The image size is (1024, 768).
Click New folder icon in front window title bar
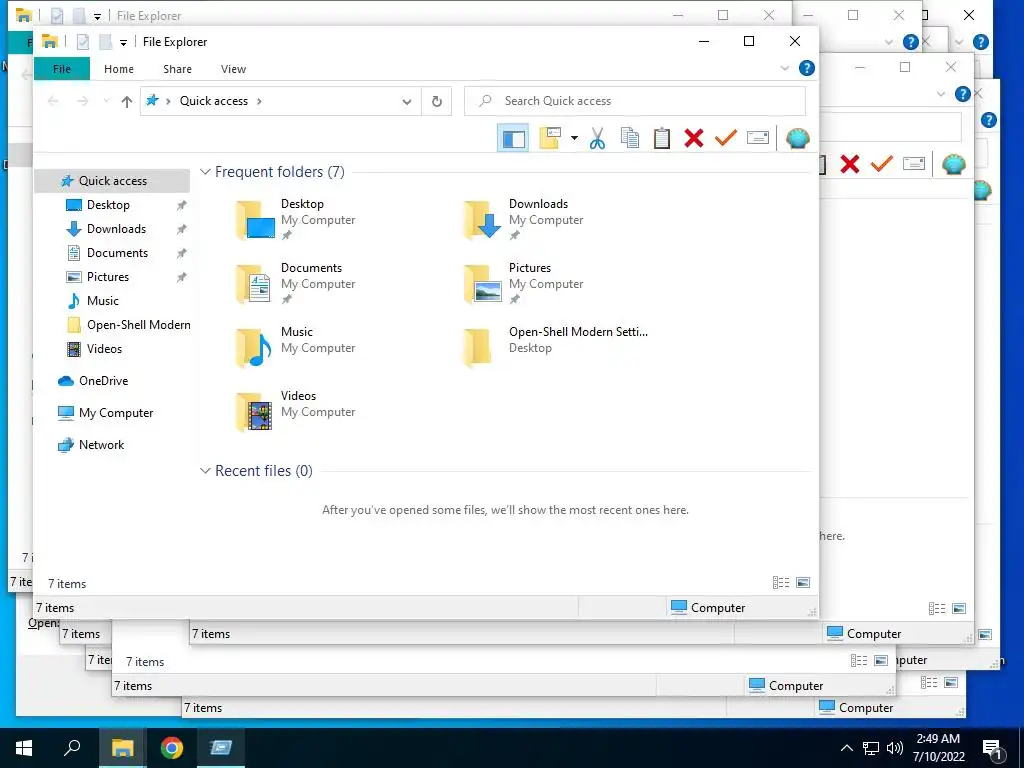point(105,42)
